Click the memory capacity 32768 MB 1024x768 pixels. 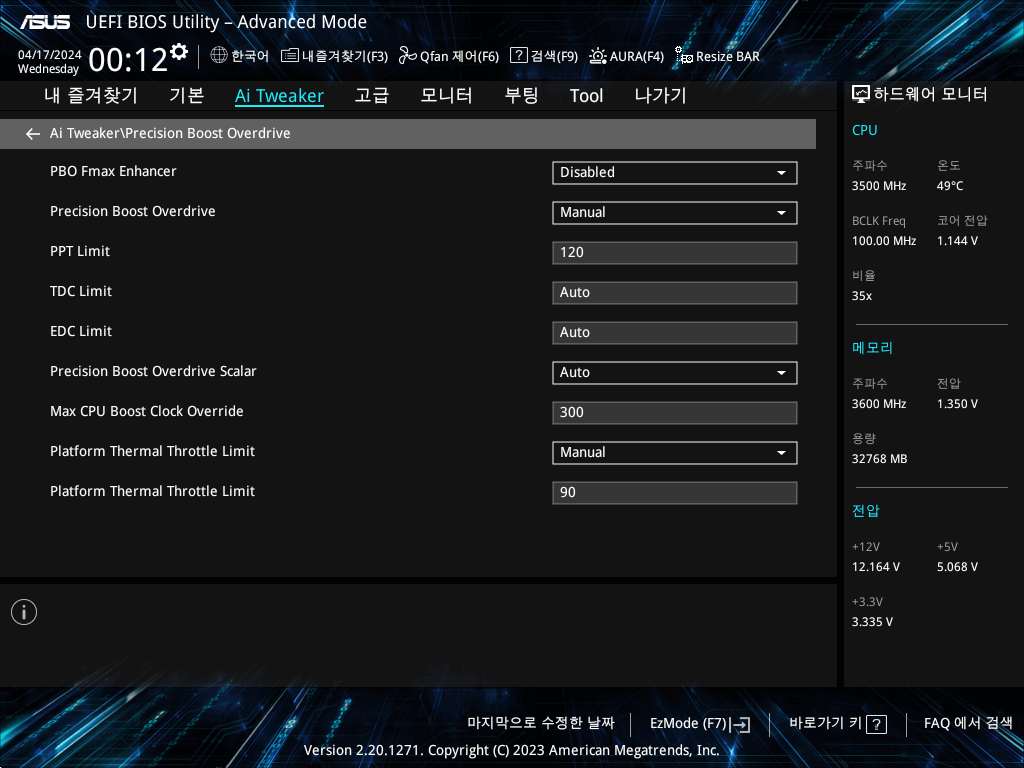coord(879,459)
